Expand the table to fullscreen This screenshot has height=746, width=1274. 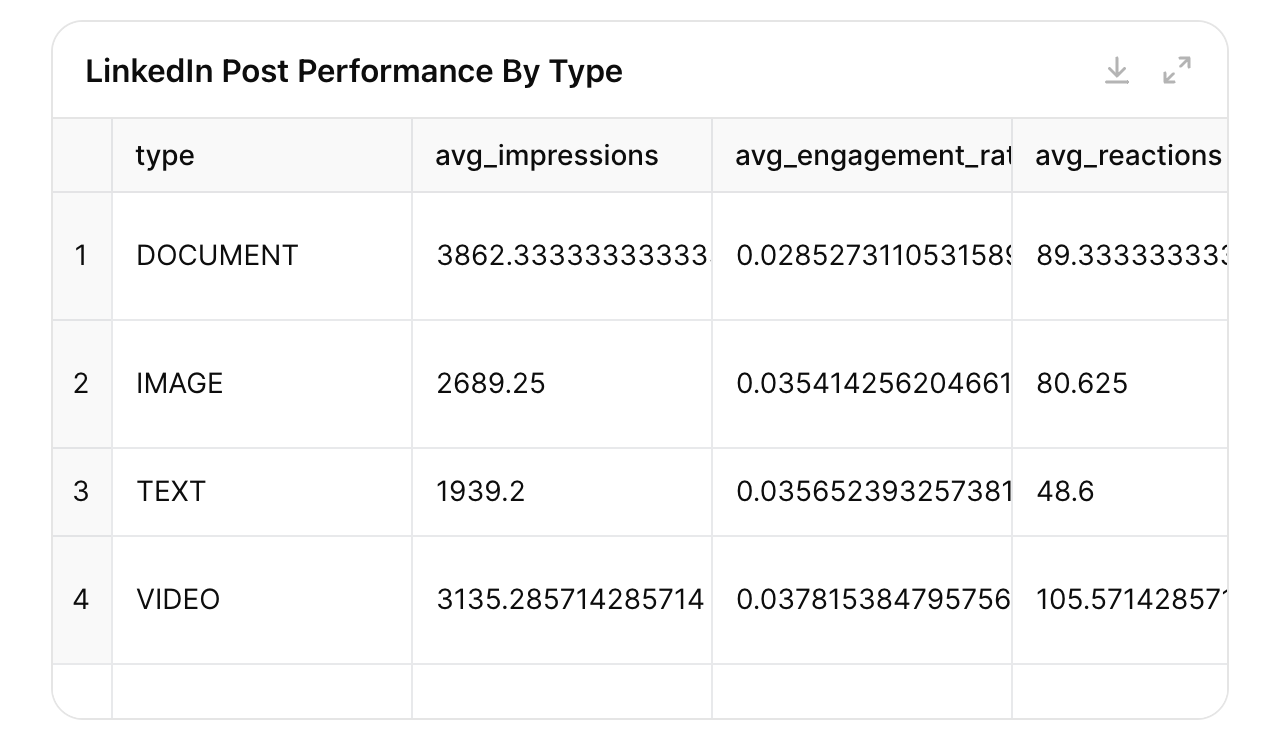coord(1177,71)
